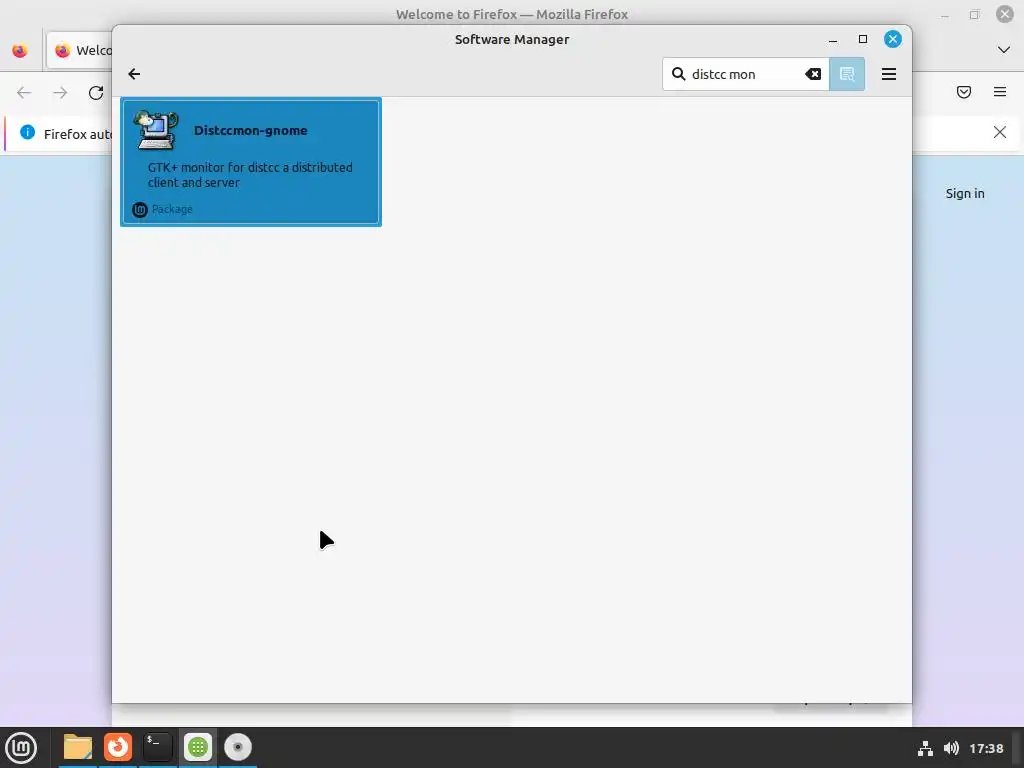Dismiss the Firefox notification bar
Image resolution: width=1024 pixels, height=768 pixels.
(x=1000, y=133)
